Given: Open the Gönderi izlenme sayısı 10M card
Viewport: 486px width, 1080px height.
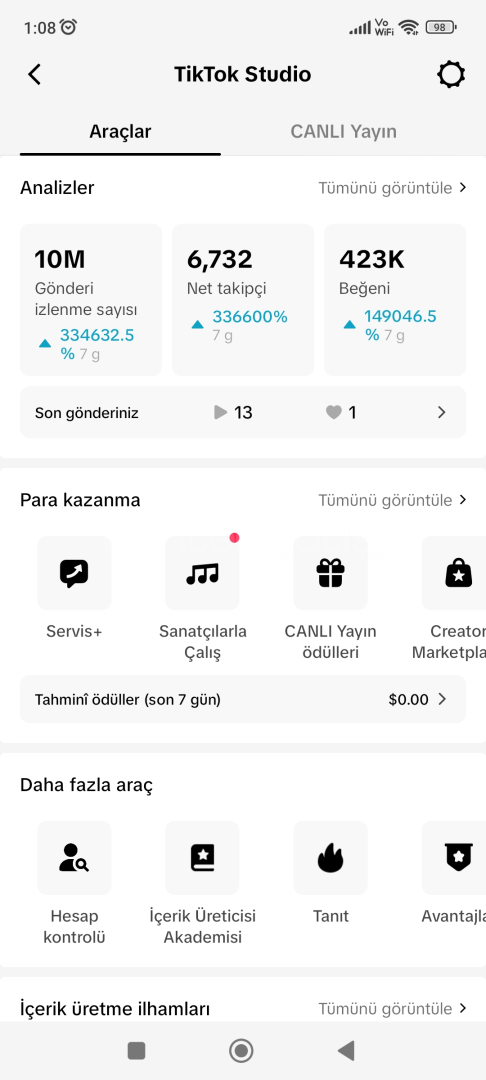Looking at the screenshot, I should pyautogui.click(x=91, y=300).
